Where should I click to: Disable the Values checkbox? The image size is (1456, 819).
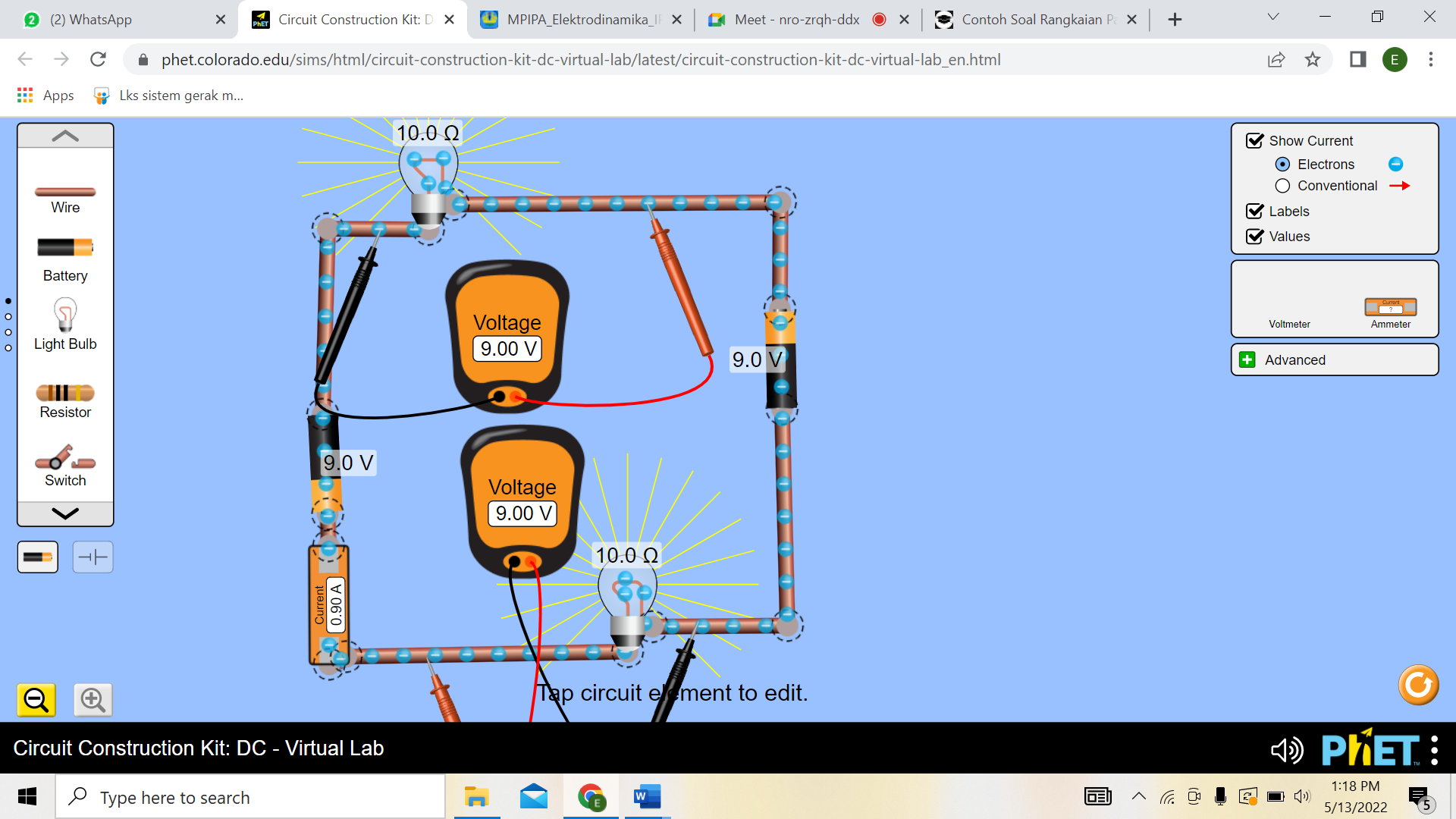(x=1255, y=237)
